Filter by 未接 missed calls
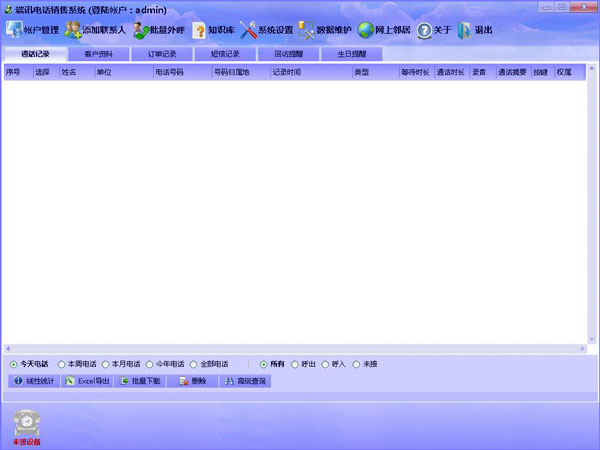Image resolution: width=600 pixels, height=450 pixels. click(356, 364)
